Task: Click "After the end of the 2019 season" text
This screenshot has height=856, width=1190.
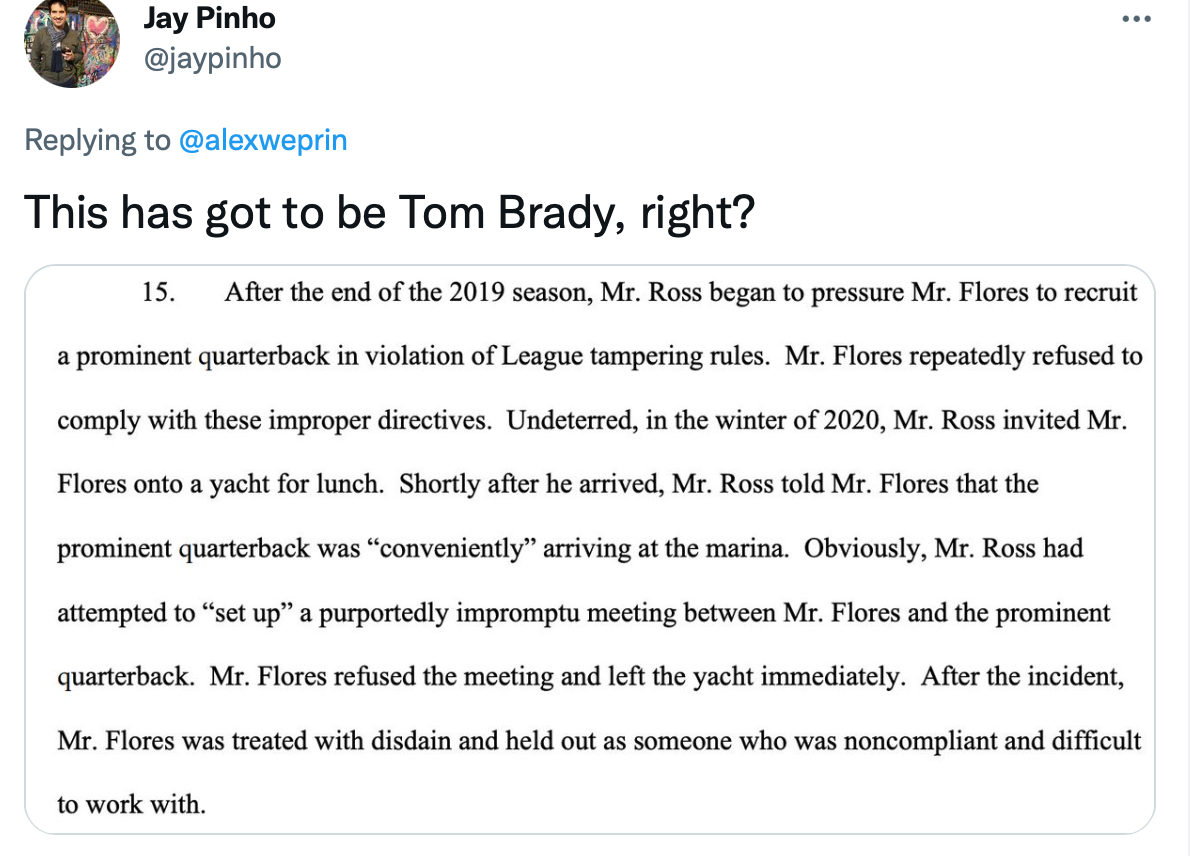Action: click(406, 292)
